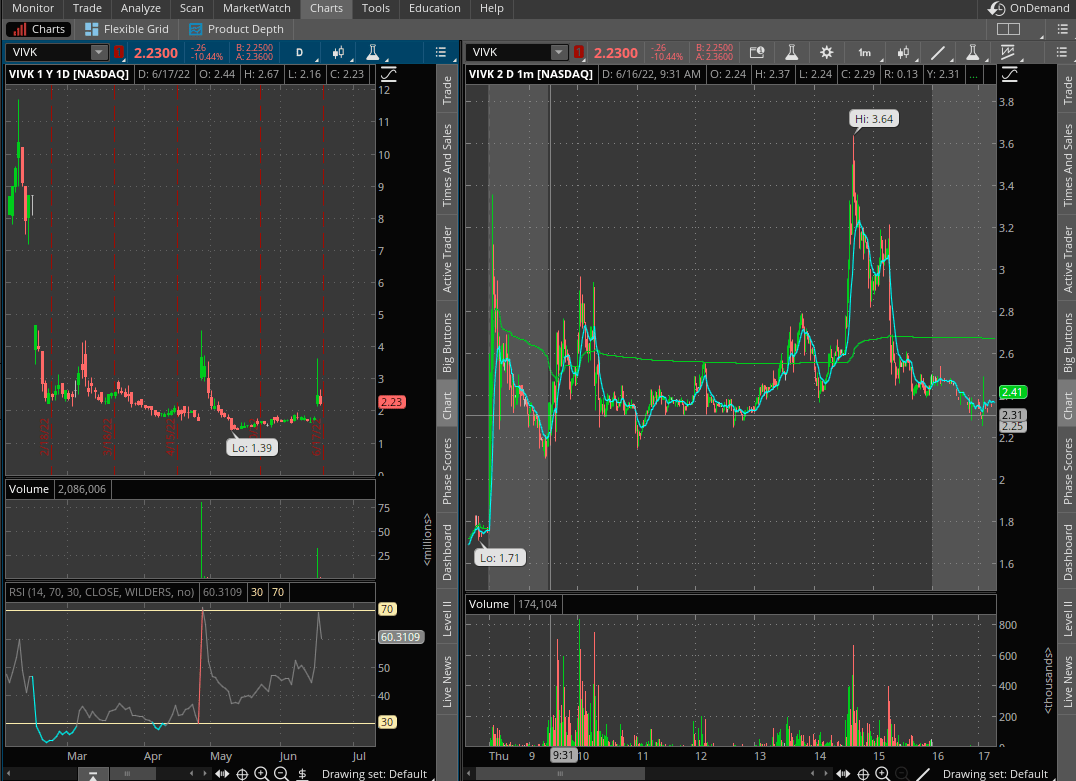Click the trading calendar icon in right chart toolbar
This screenshot has width=1076, height=781.
[x=757, y=53]
